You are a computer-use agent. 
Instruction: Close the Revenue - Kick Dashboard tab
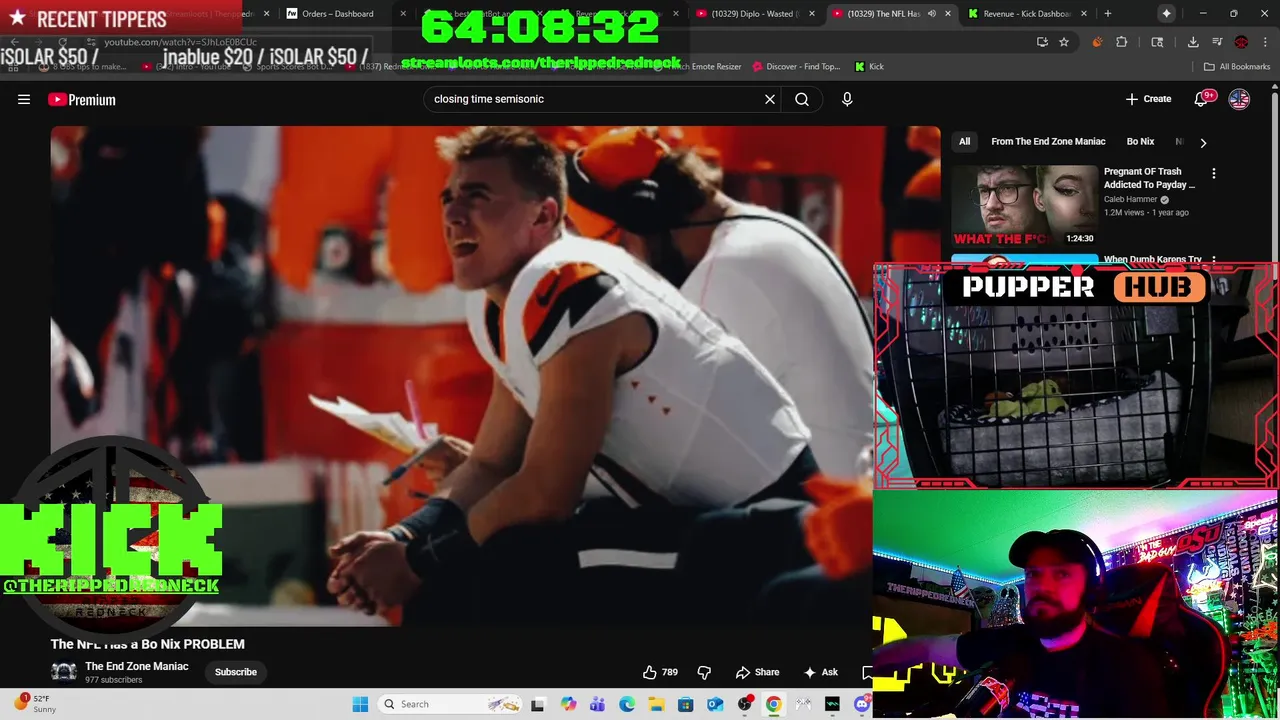[x=1084, y=14]
